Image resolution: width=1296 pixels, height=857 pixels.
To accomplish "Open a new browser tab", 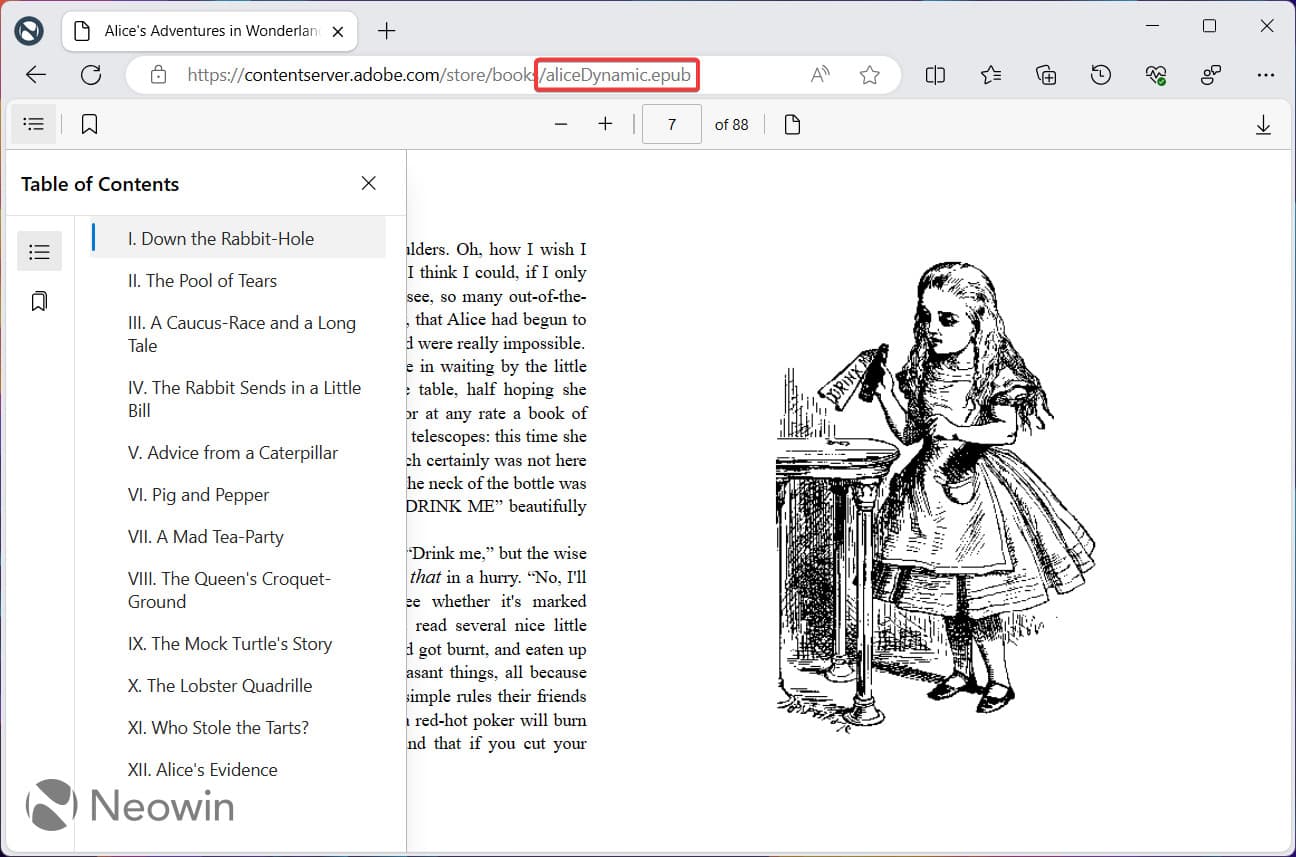I will click(386, 30).
